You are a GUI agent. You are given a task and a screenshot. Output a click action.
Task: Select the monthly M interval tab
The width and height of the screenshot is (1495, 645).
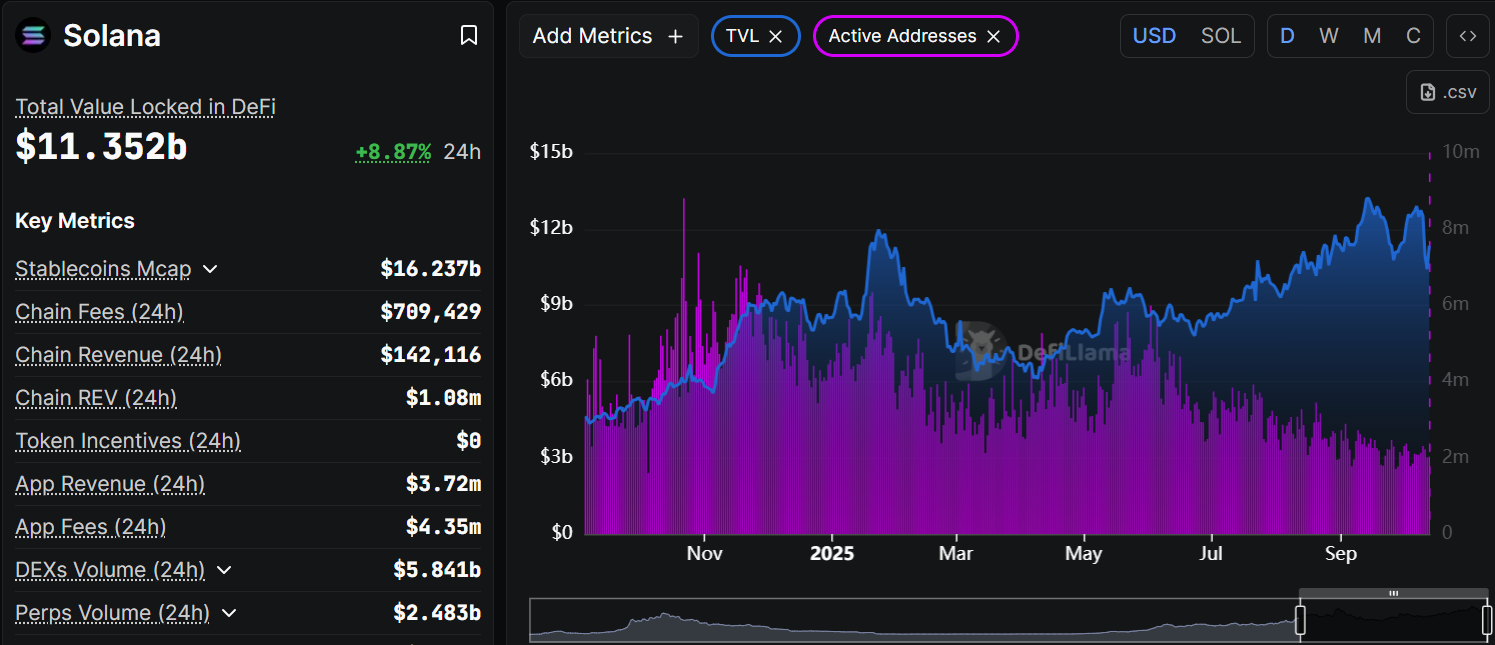(x=1371, y=36)
